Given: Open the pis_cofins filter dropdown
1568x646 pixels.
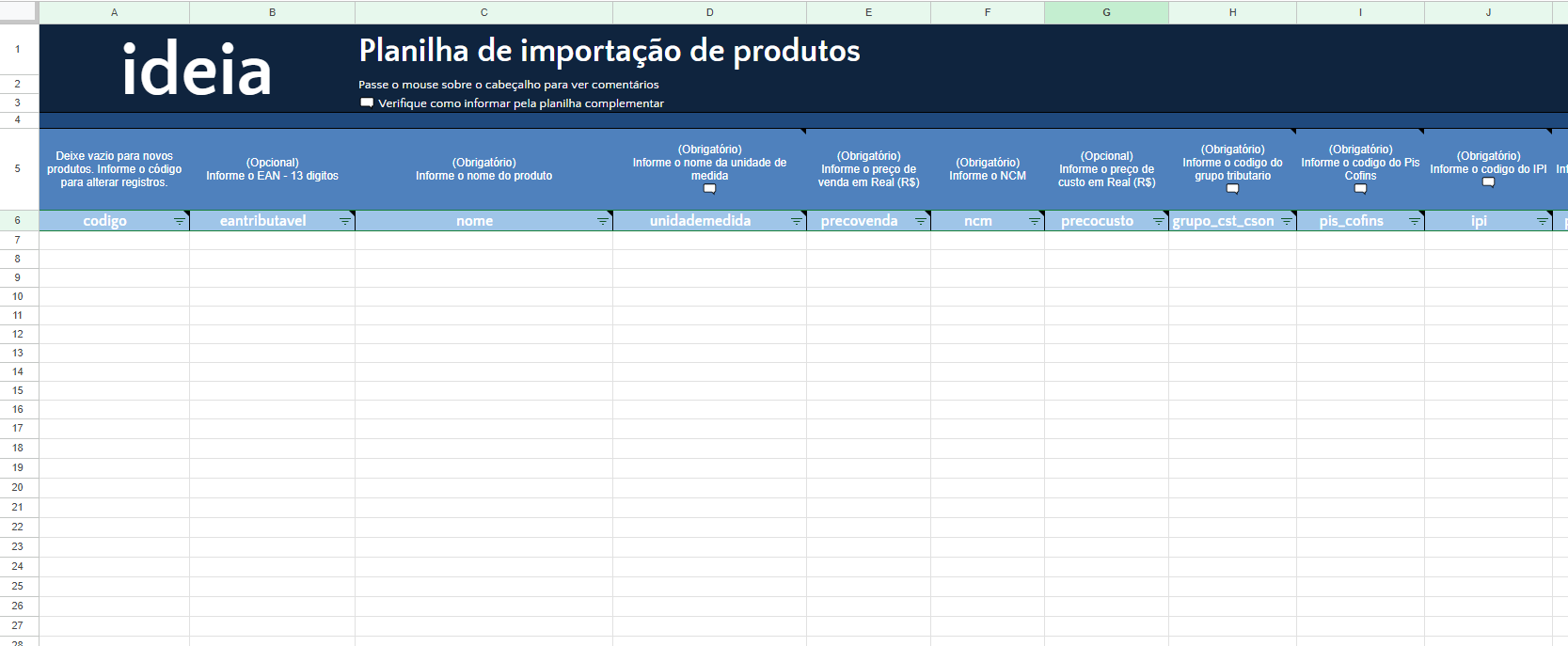Looking at the screenshot, I should coord(1415,221).
